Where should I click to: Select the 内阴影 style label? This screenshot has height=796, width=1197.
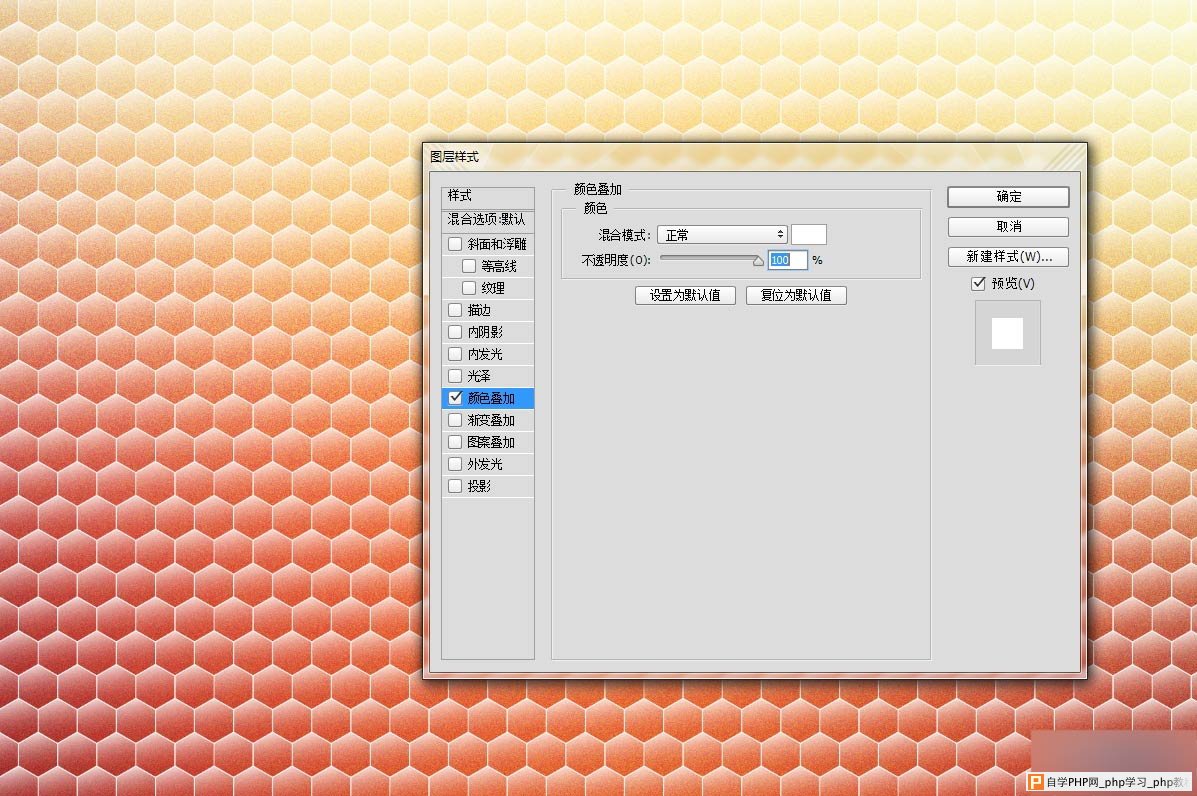[486, 332]
